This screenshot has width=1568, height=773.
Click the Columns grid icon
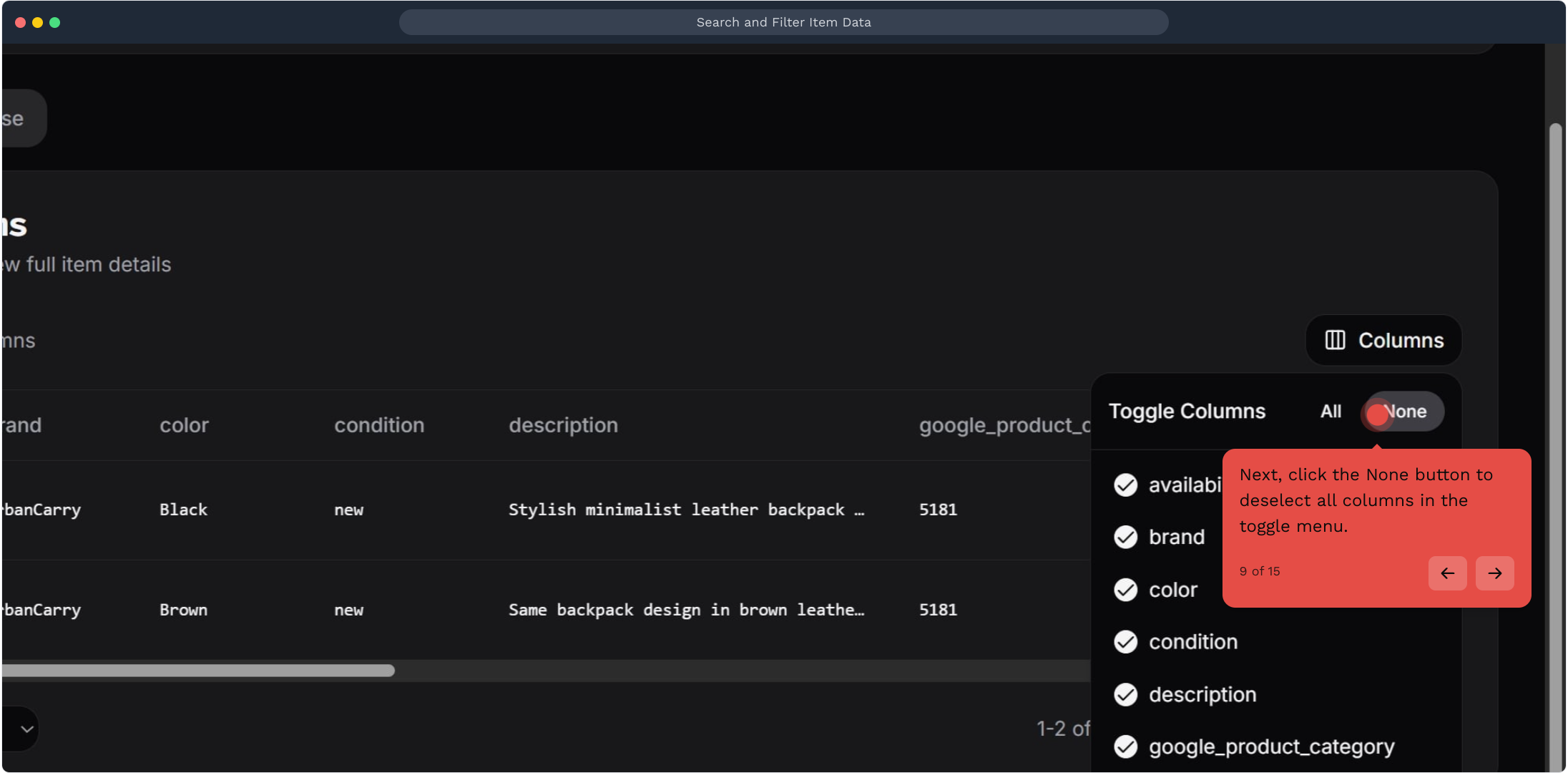pyautogui.click(x=1335, y=340)
